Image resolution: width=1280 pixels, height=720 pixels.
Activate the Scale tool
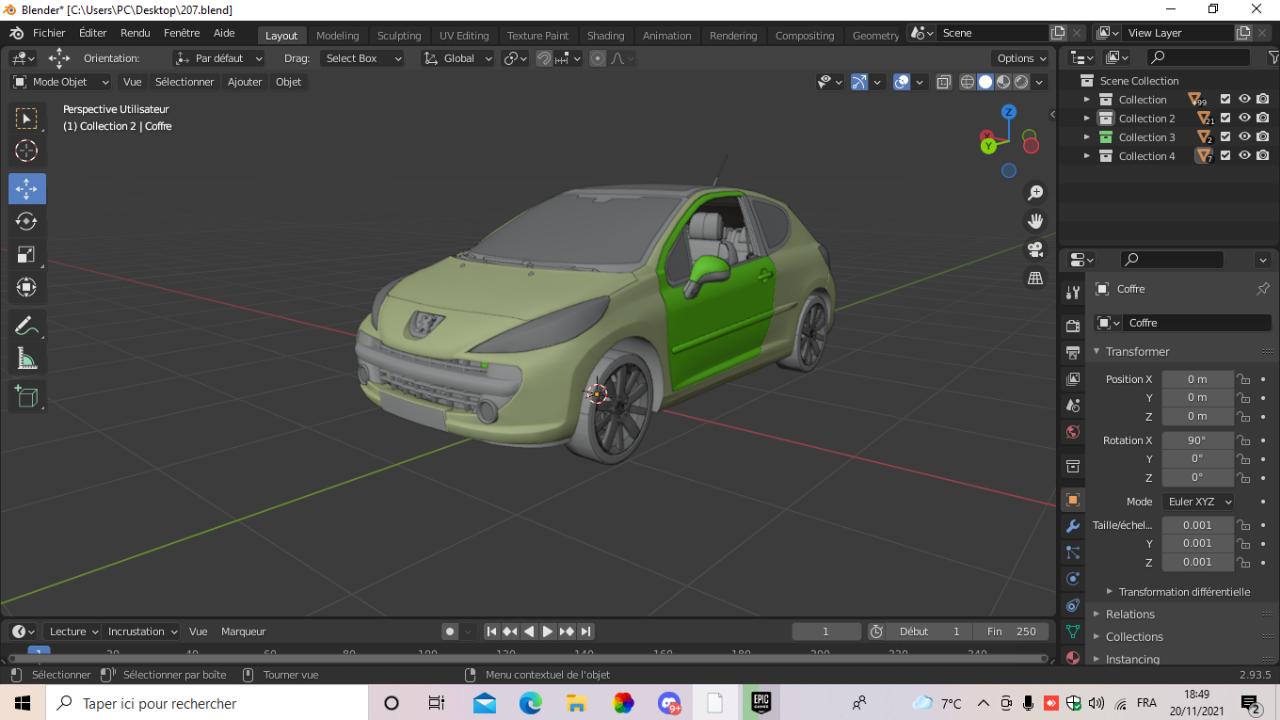pyautogui.click(x=27, y=254)
